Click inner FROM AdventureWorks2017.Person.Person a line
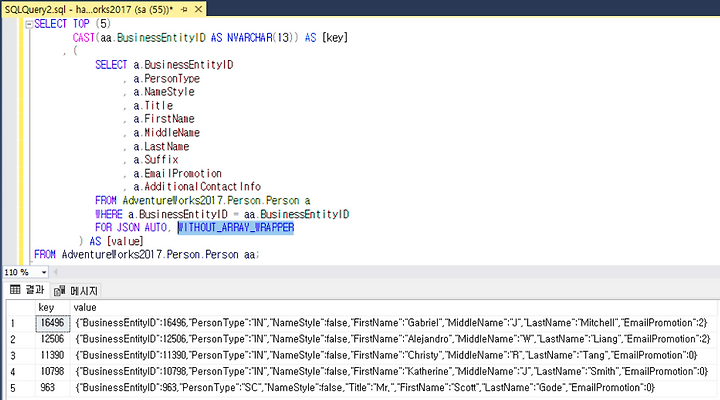720x400 pixels. tap(202, 201)
